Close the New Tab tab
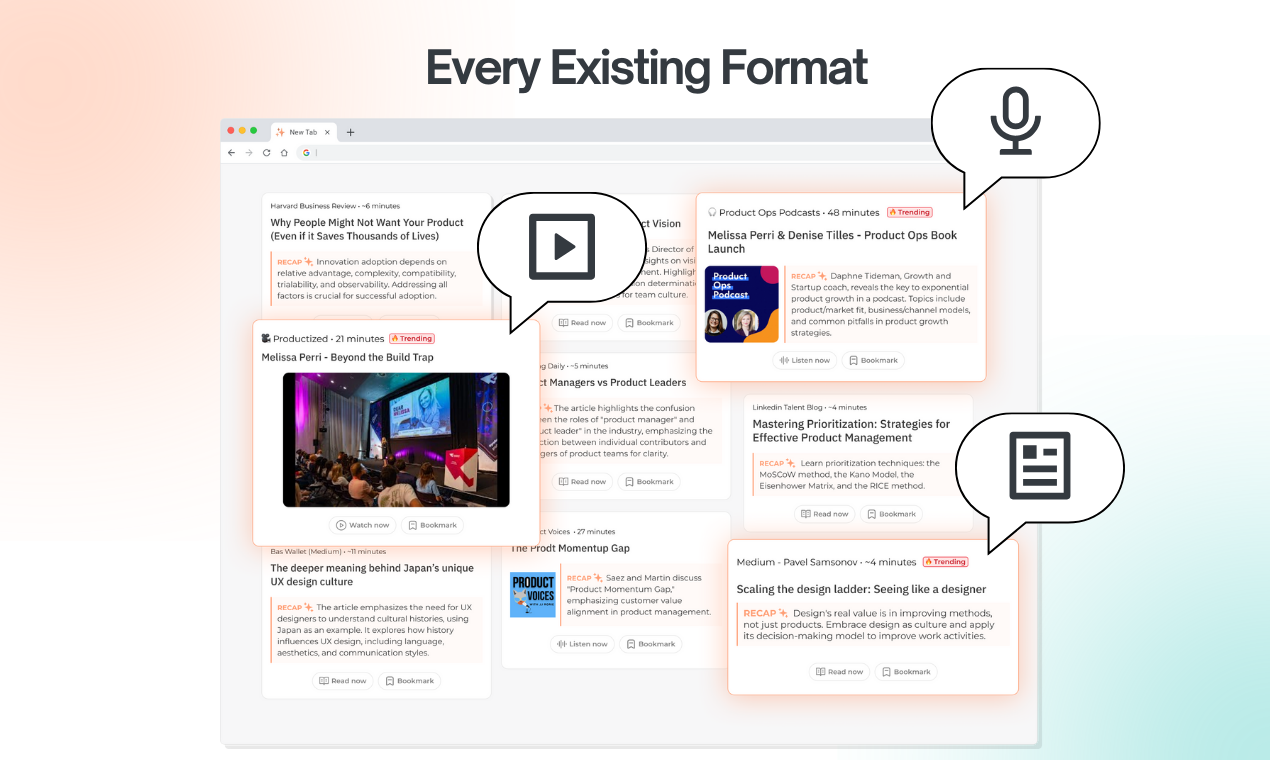This screenshot has width=1270, height=760. [327, 132]
